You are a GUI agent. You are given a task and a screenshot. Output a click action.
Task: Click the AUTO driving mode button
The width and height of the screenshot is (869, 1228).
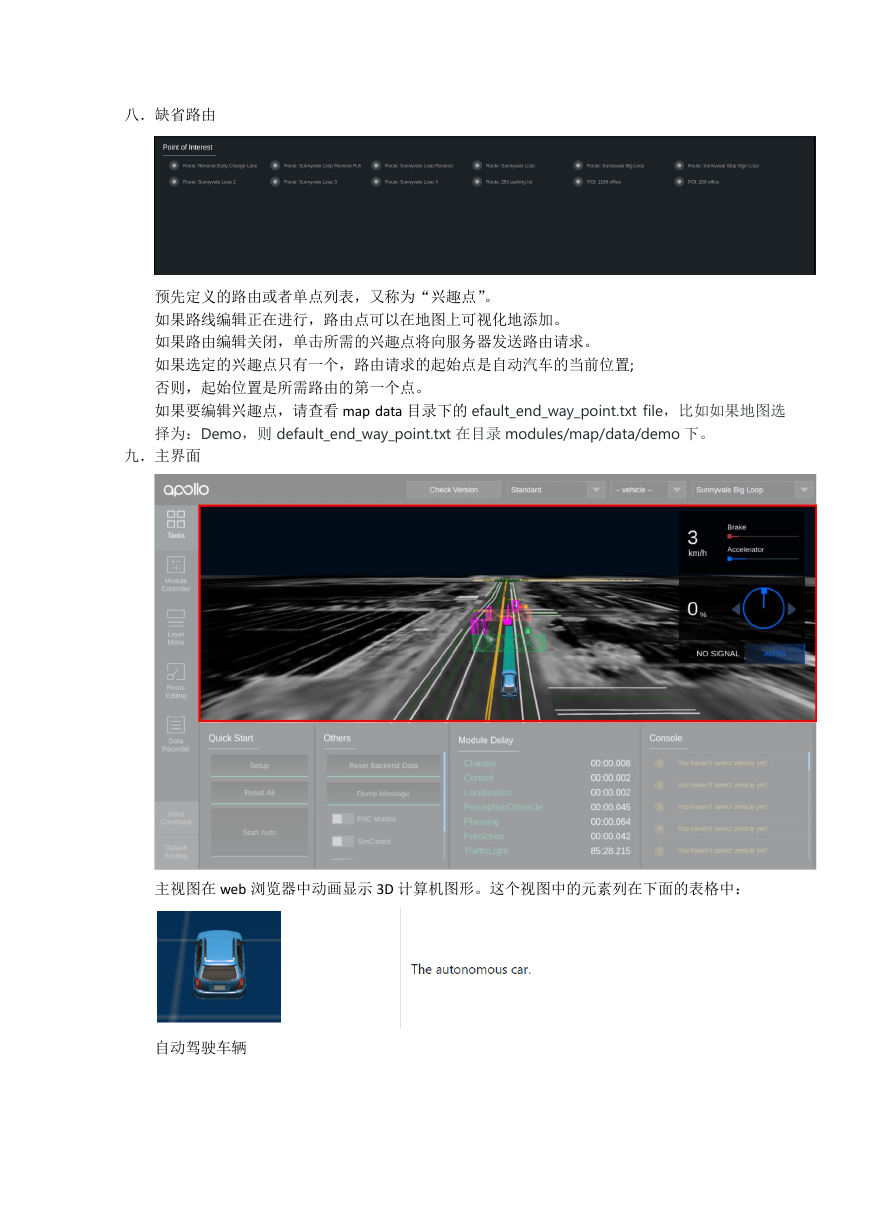tap(775, 653)
